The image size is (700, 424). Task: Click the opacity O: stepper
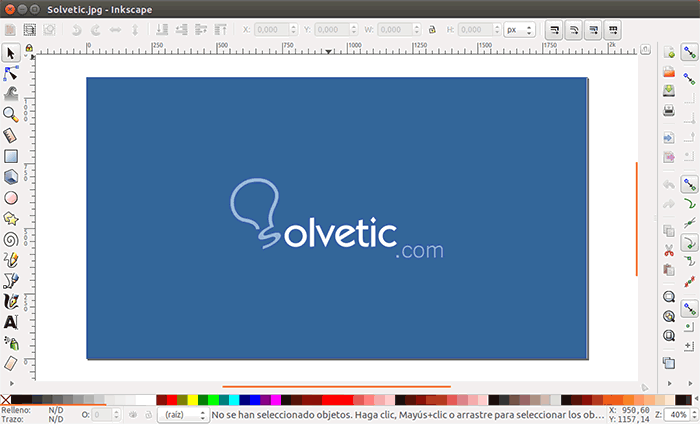pos(116,415)
